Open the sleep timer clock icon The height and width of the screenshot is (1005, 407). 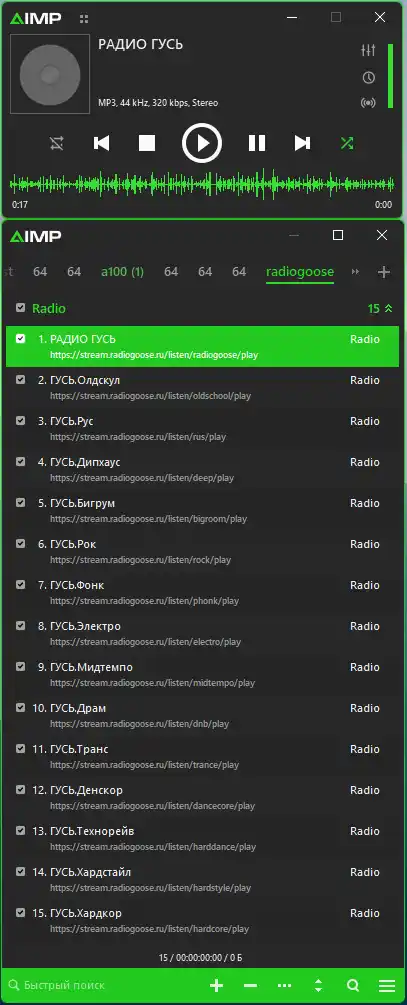coord(368,78)
